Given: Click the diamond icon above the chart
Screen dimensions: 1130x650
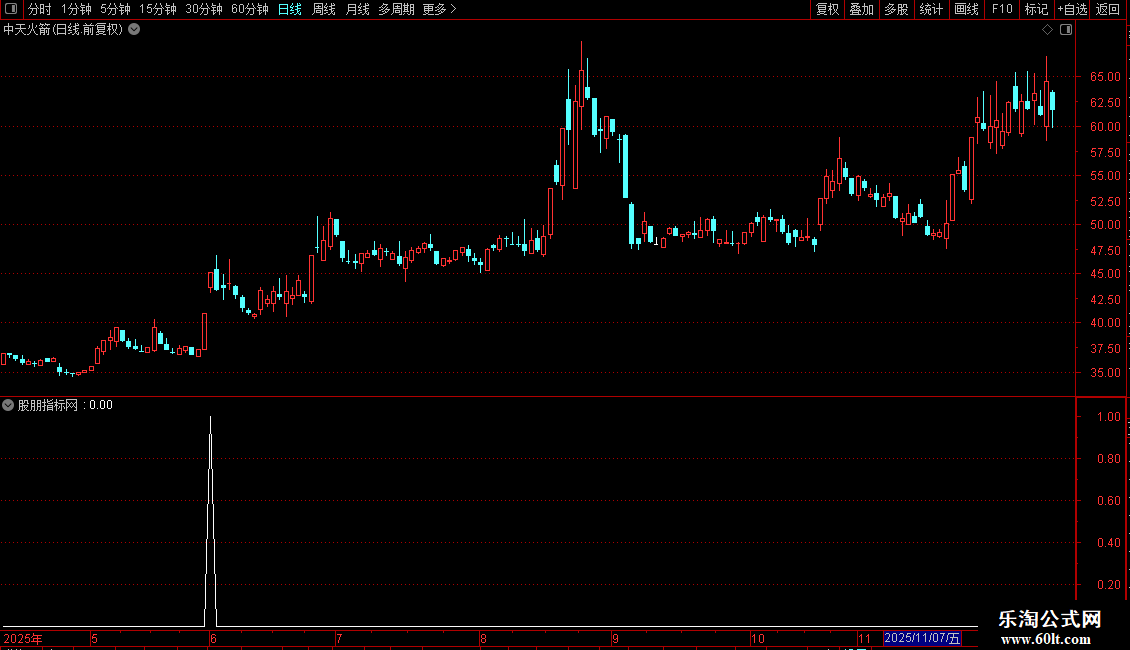Looking at the screenshot, I should pos(1048,30).
